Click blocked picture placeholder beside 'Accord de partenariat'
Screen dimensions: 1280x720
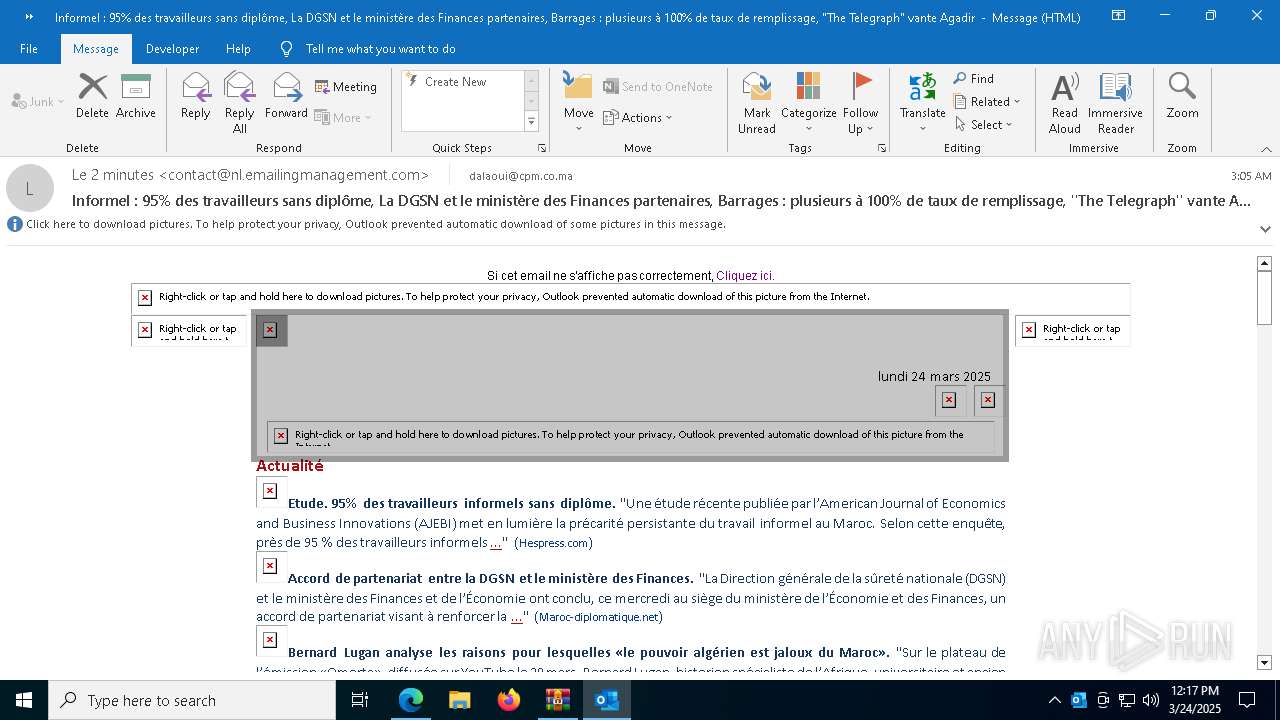click(x=270, y=566)
